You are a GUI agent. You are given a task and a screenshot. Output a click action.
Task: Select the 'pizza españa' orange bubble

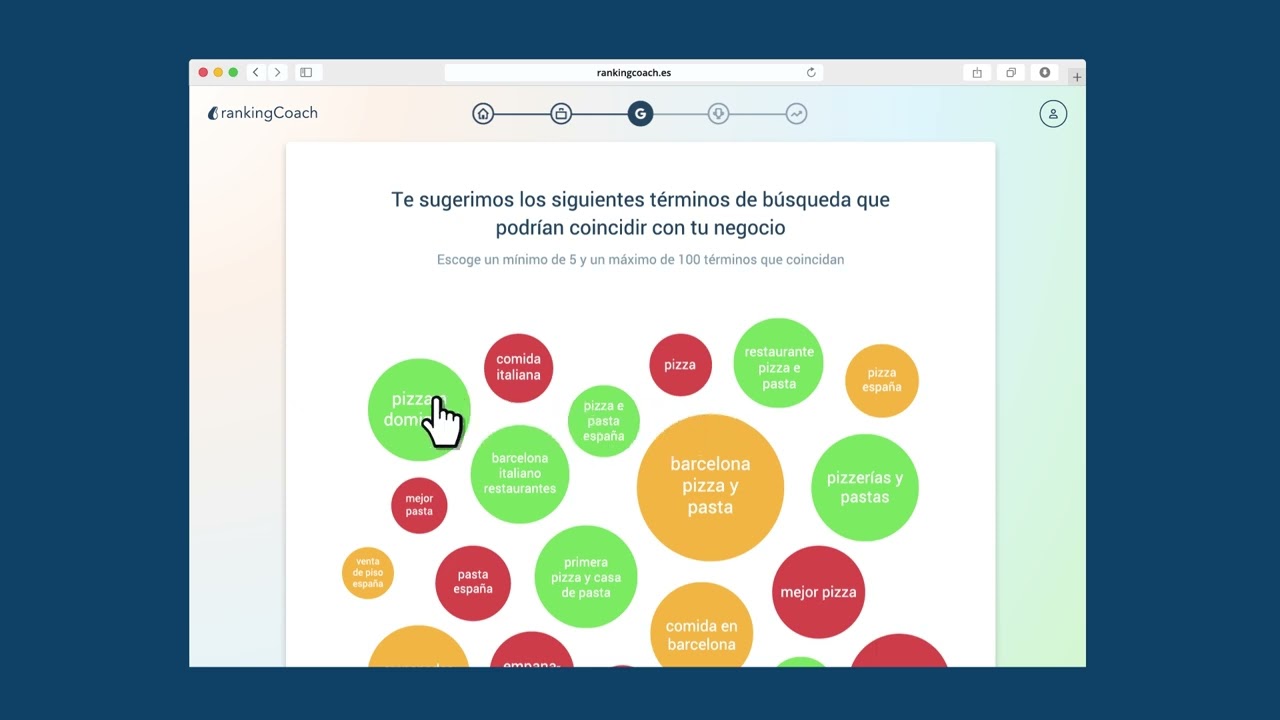[882, 380]
